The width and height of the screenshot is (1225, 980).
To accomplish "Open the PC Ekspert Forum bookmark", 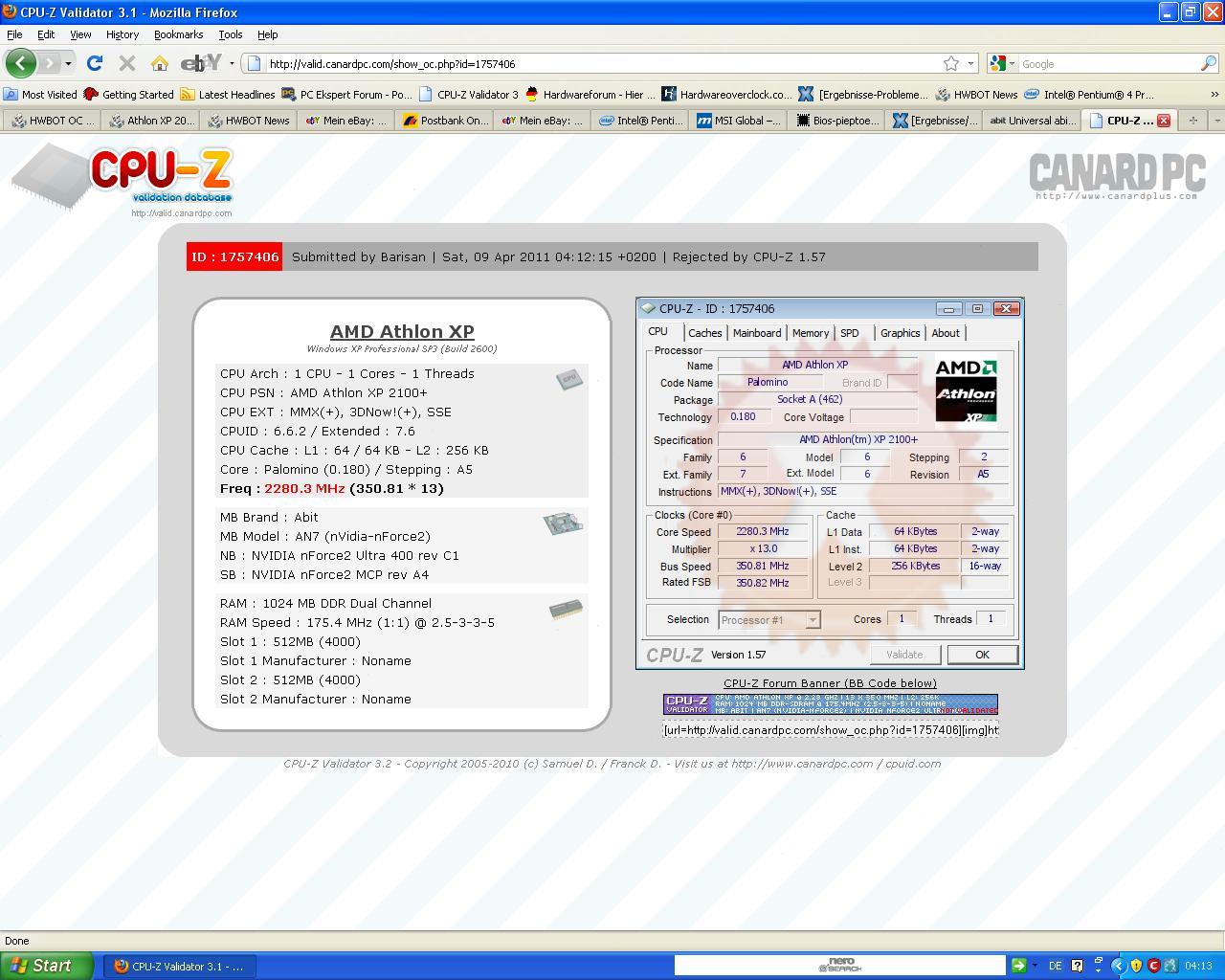I will tap(346, 95).
